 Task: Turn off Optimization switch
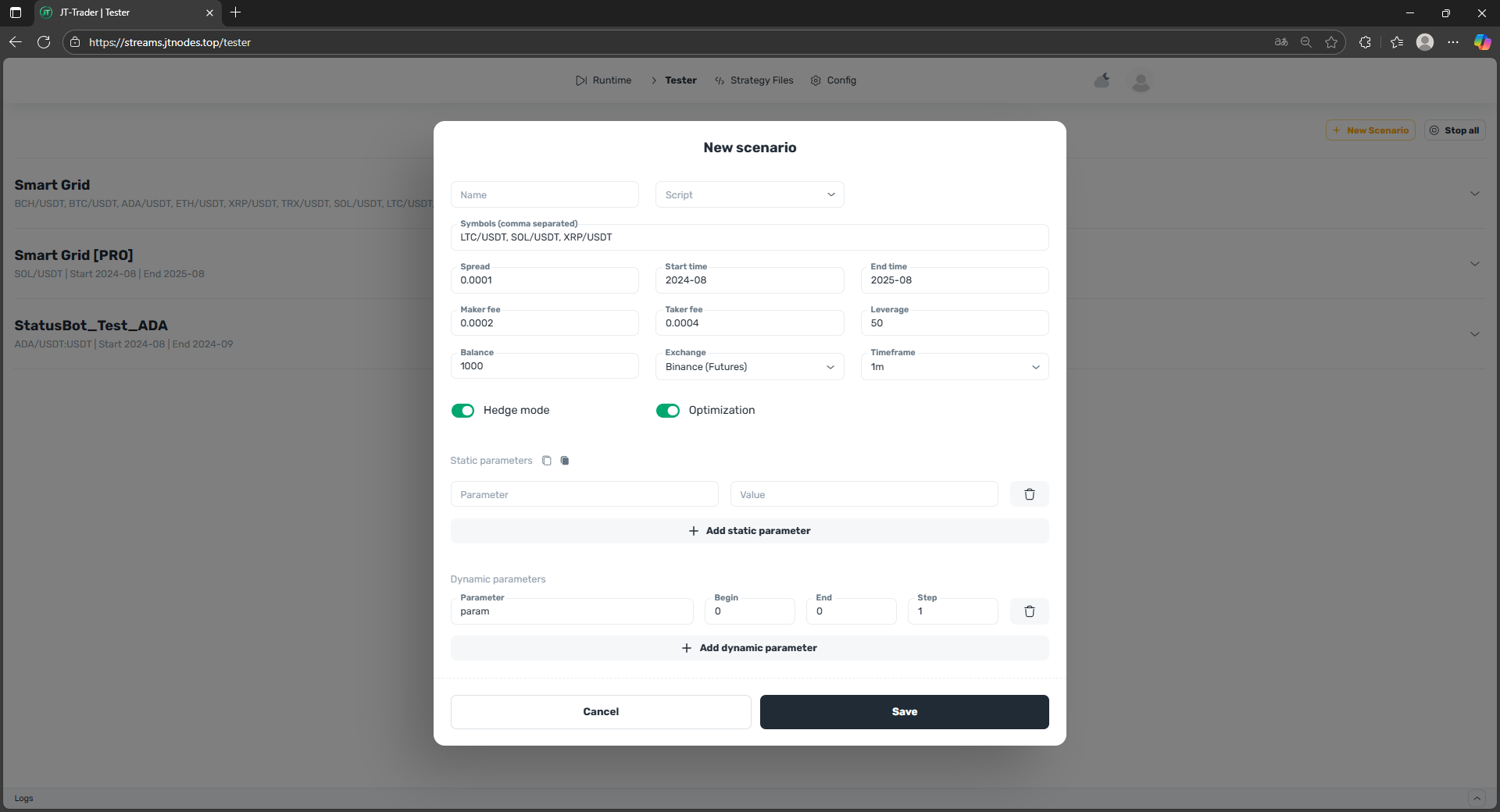(668, 411)
